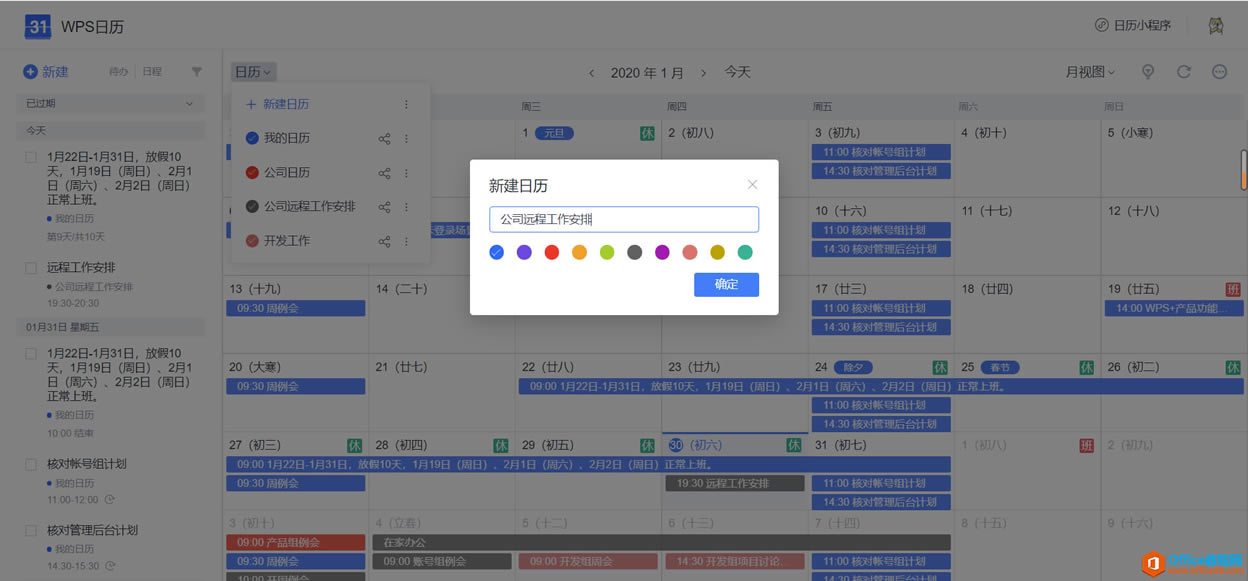Screen dimensions: 1248x581
Task: Click the calendar name input field
Action: pyautogui.click(x=624, y=219)
